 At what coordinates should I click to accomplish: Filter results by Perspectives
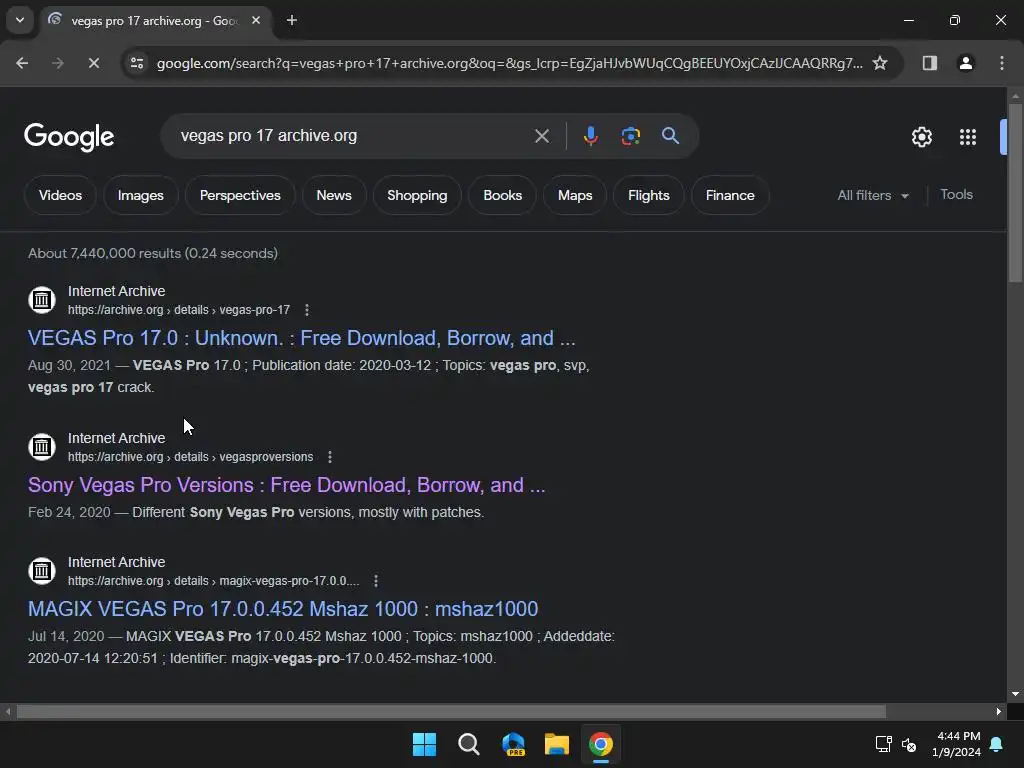pyautogui.click(x=240, y=195)
